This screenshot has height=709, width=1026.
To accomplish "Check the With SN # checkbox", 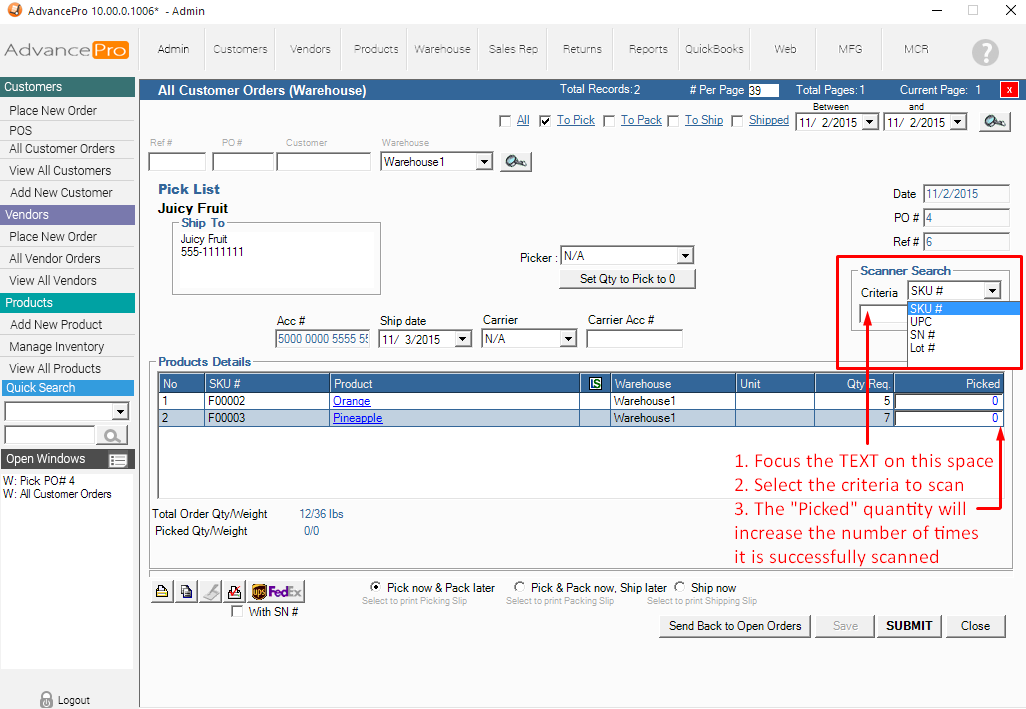I will coord(237,612).
